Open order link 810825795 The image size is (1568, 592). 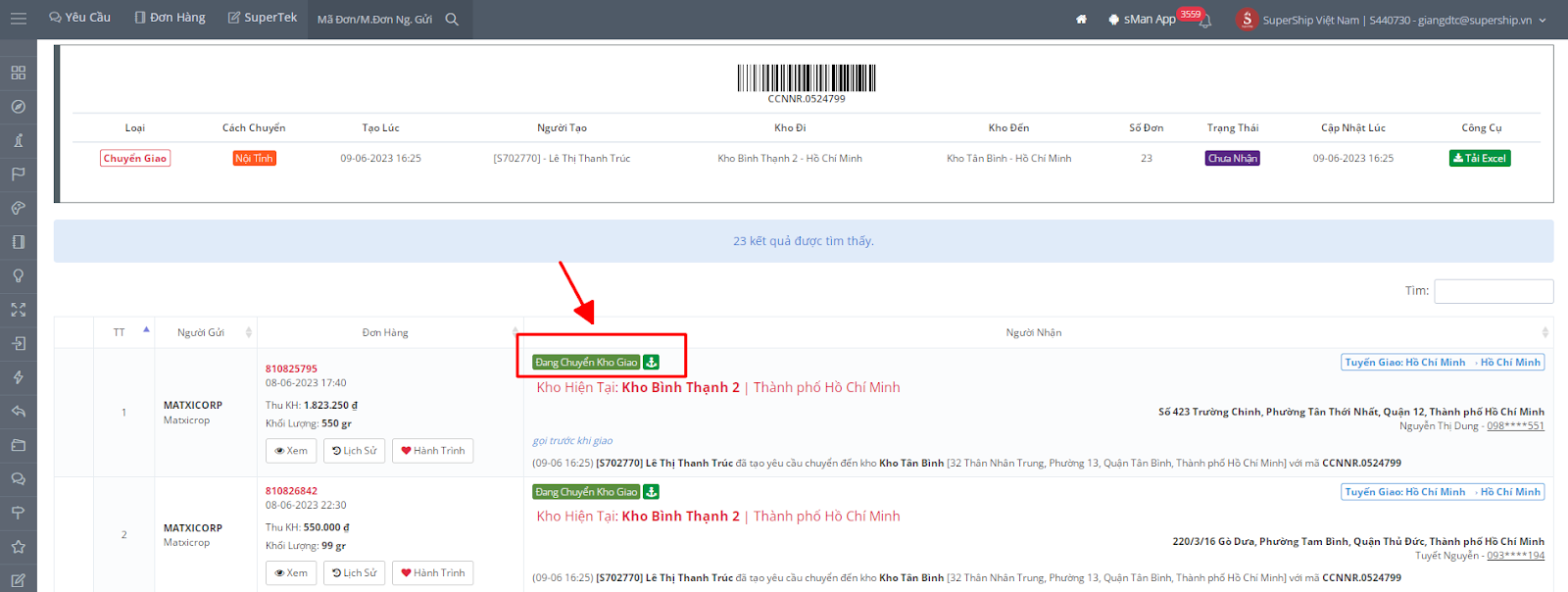(291, 369)
